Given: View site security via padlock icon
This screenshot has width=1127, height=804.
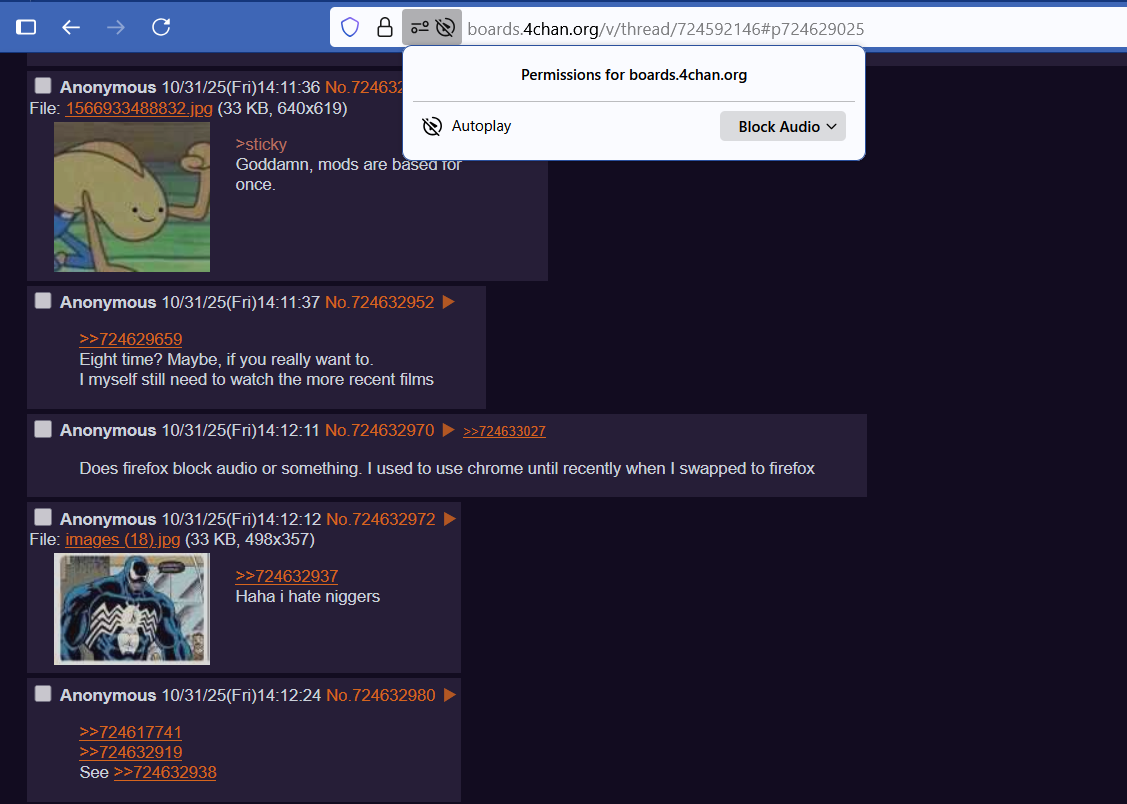Looking at the screenshot, I should tap(385, 28).
